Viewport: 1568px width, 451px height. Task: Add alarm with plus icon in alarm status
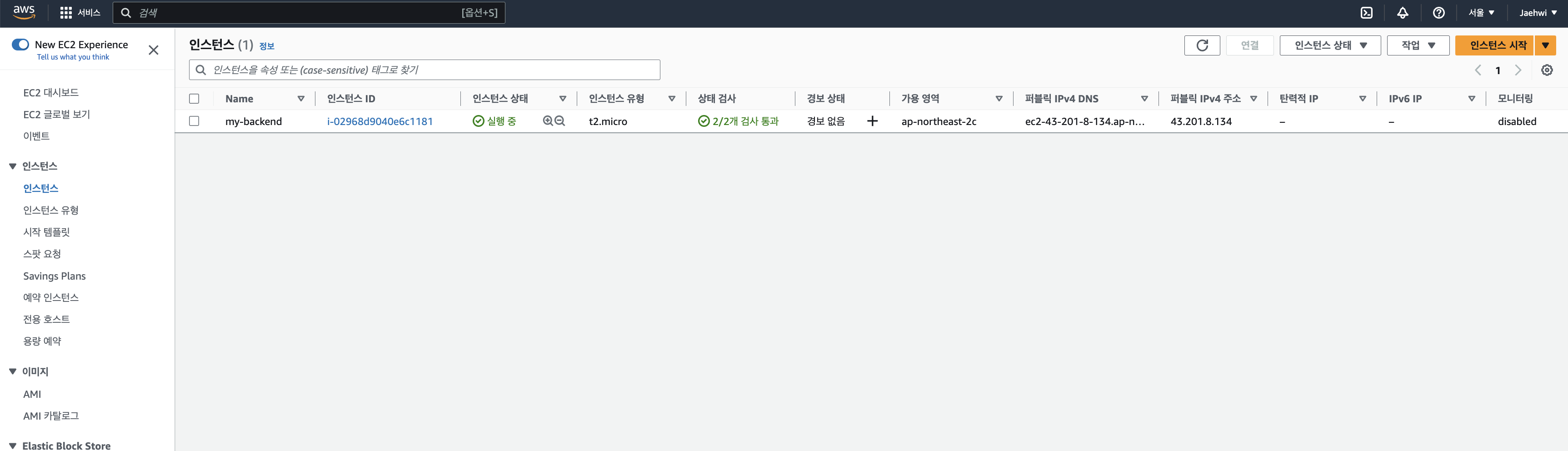click(872, 121)
